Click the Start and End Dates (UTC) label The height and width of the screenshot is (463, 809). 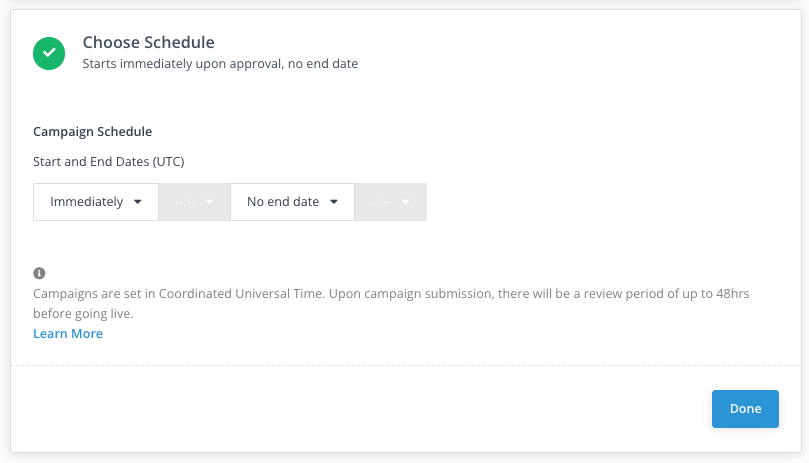[108, 161]
